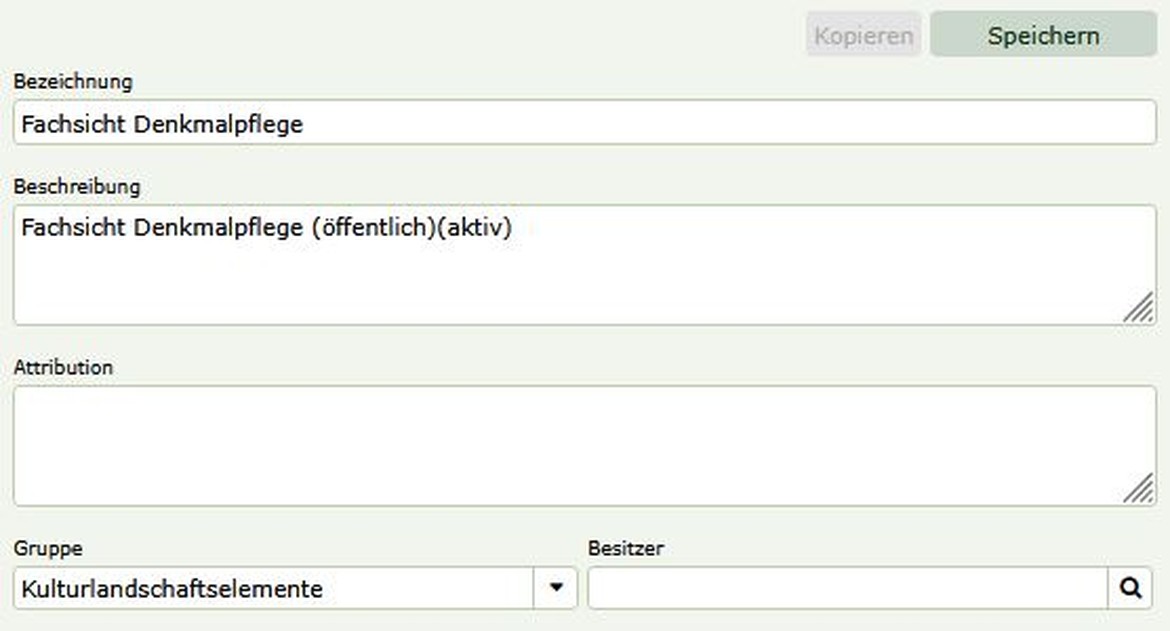1170x631 pixels.
Task: Click the Bezeichnung field label
Action: (x=72, y=82)
